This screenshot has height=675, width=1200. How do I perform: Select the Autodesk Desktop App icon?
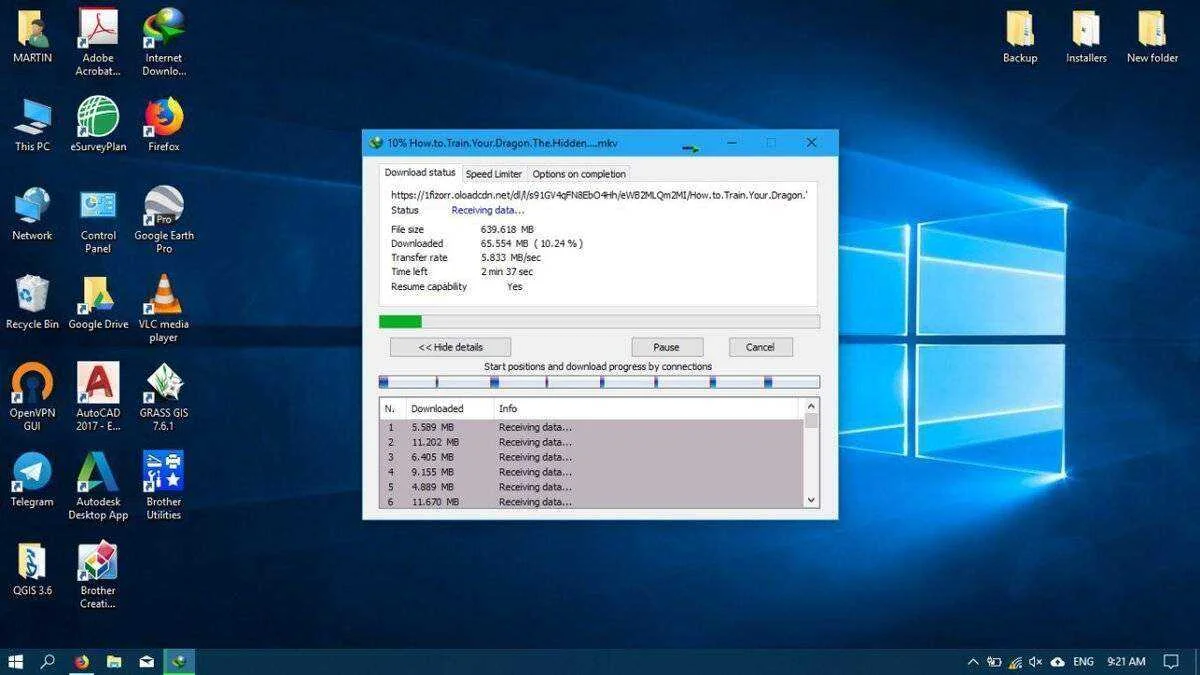(x=98, y=486)
